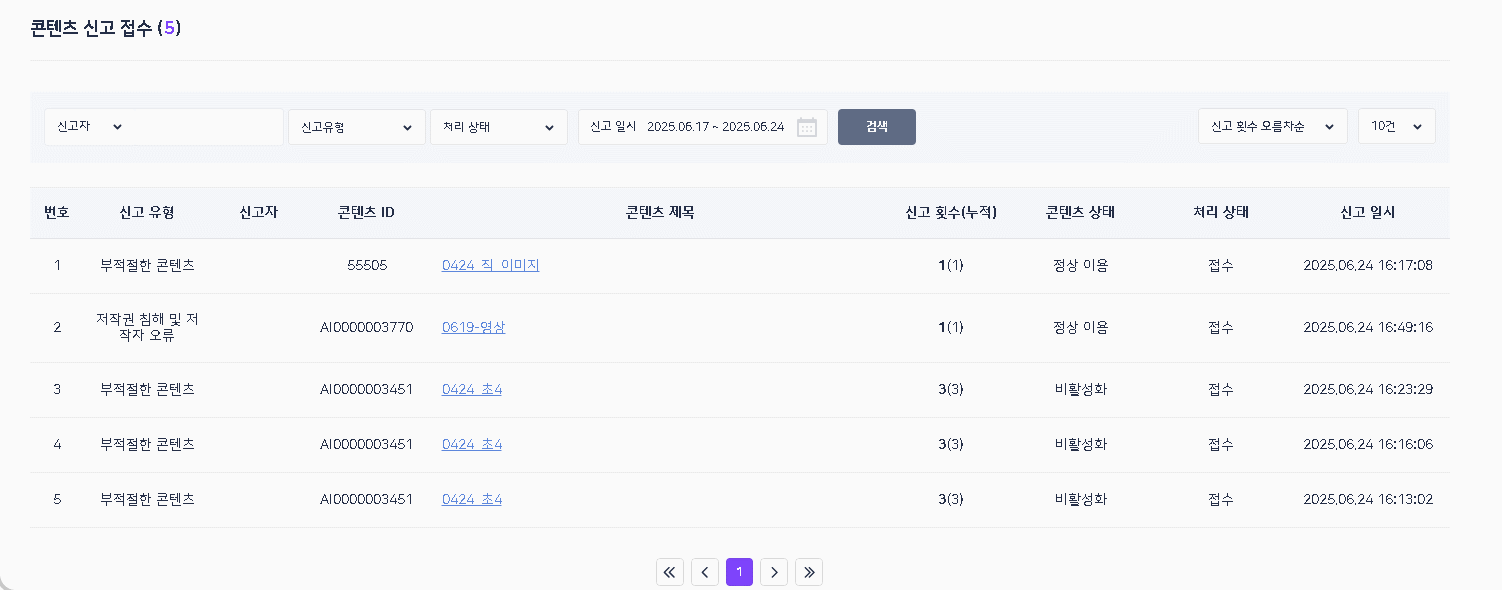Open the 신고유형 filter dropdown
Screen dimensions: 1502x590
[x=356, y=127]
